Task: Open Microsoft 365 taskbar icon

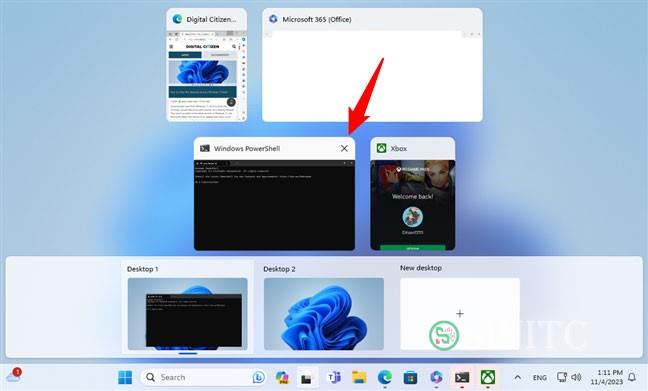Action: coord(436,377)
